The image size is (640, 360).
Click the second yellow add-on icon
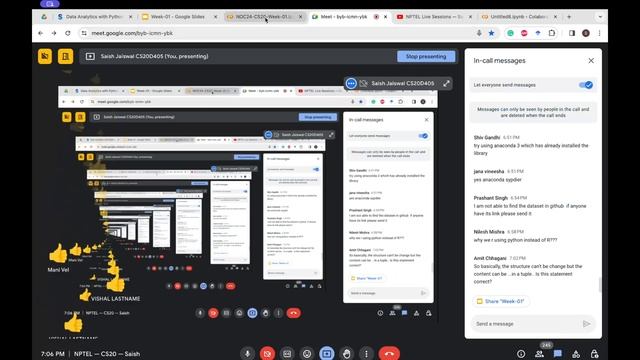(65, 56)
